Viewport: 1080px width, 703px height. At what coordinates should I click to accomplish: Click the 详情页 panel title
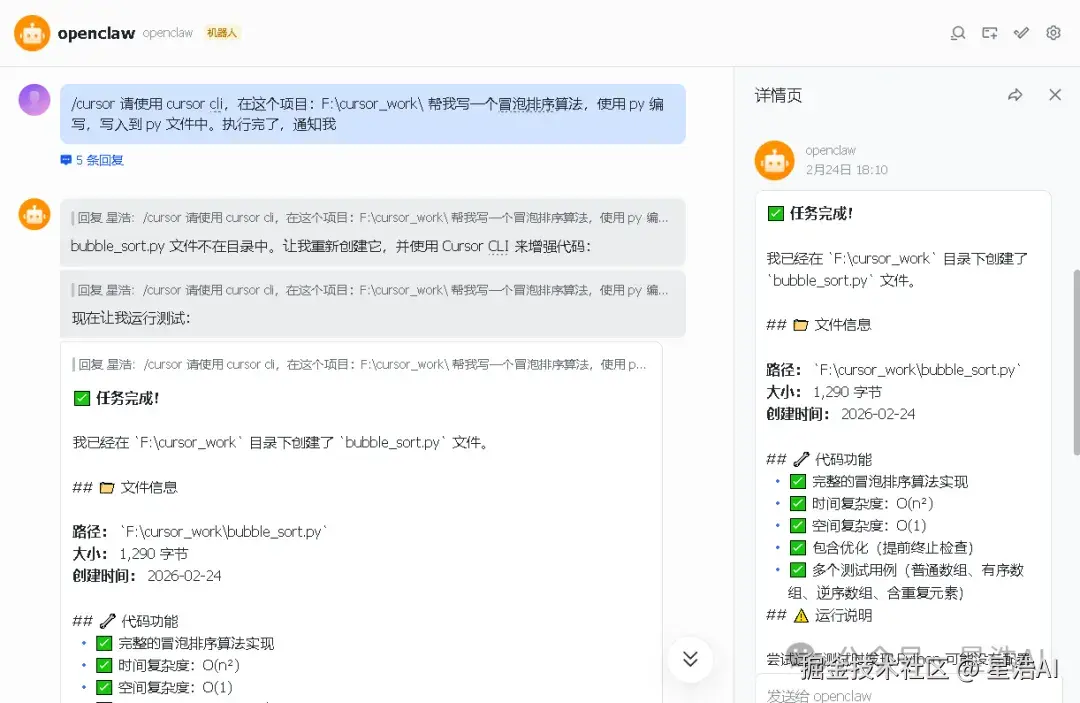778,95
